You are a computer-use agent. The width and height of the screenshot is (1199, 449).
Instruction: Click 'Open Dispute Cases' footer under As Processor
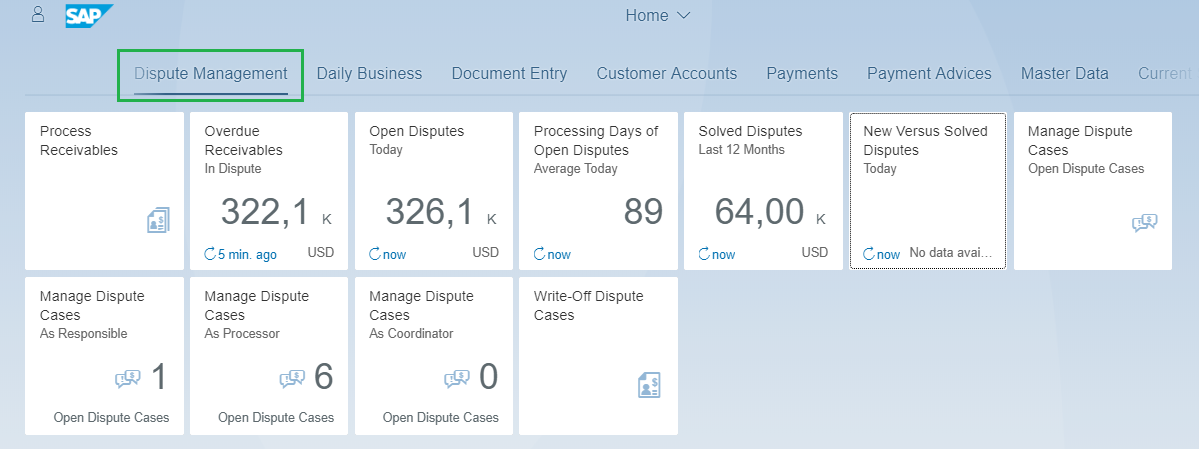[x=276, y=418]
